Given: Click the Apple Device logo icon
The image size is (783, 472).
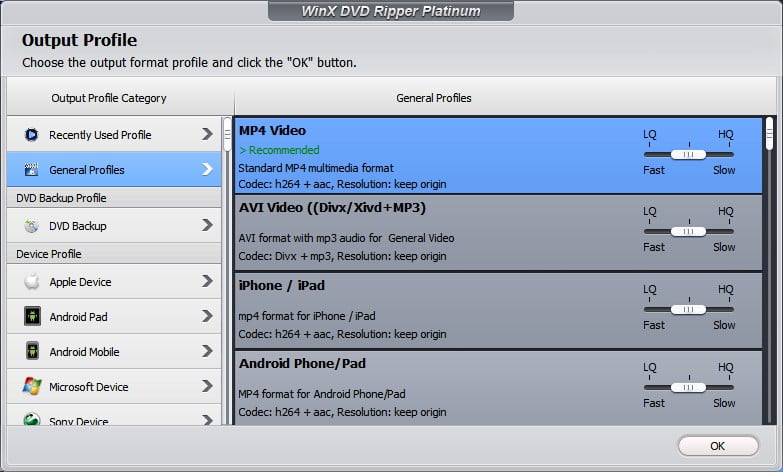Looking at the screenshot, I should (x=31, y=282).
